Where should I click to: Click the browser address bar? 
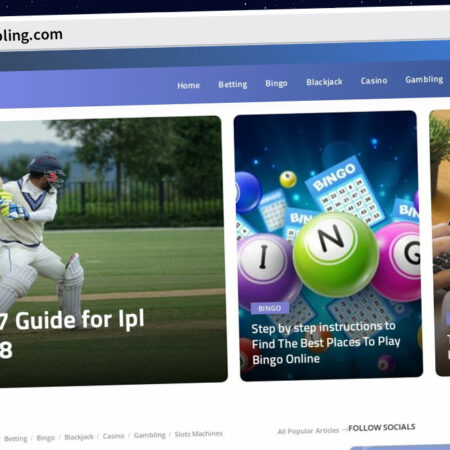[225, 32]
